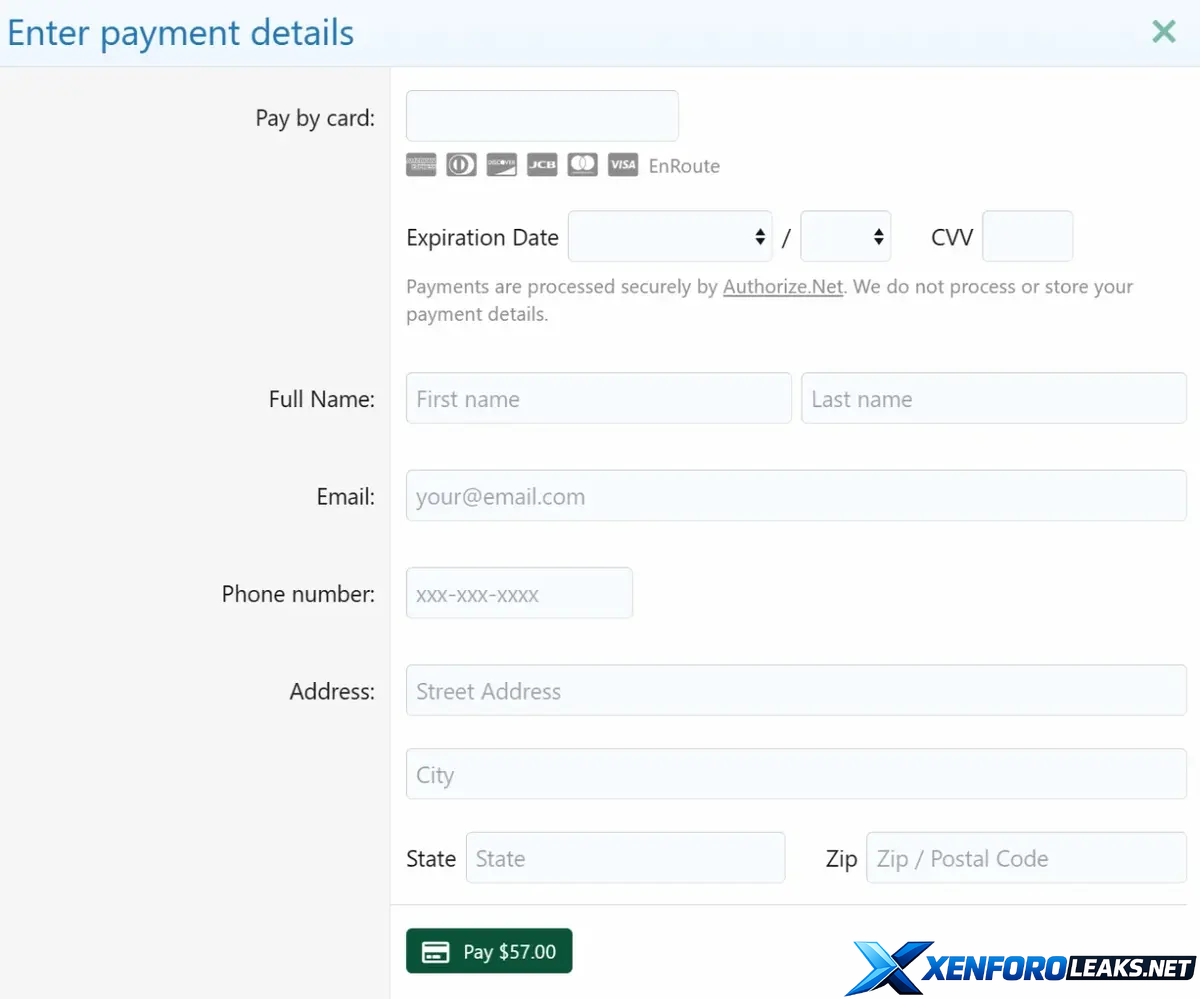The image size is (1200, 999).
Task: Click the Street Address field
Action: tap(796, 691)
